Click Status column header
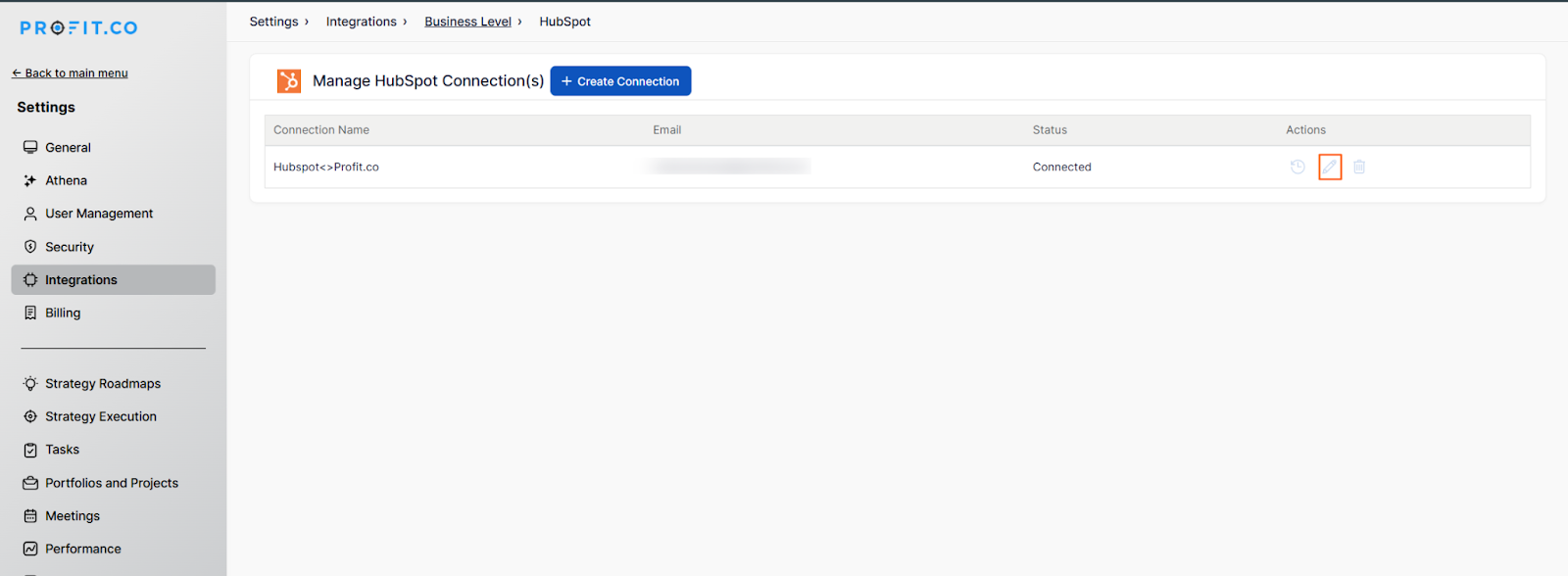This screenshot has height=576, width=1568. pyautogui.click(x=1050, y=130)
